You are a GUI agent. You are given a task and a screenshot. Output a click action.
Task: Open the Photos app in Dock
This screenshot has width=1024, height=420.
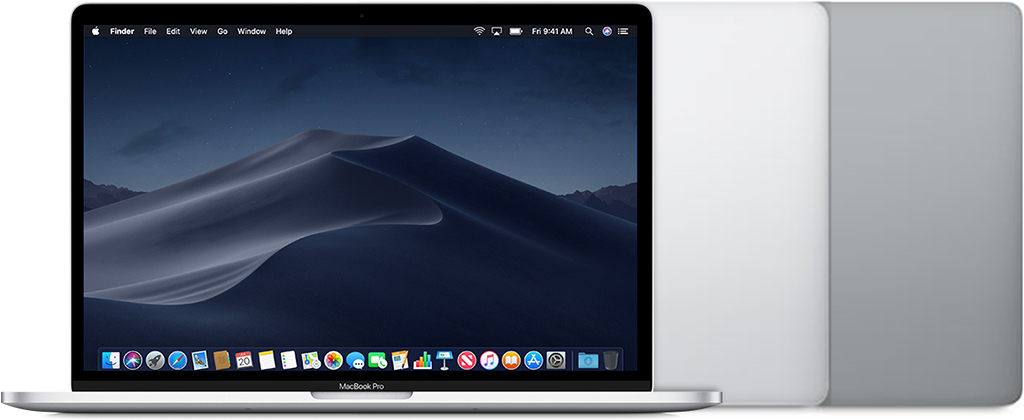point(333,360)
